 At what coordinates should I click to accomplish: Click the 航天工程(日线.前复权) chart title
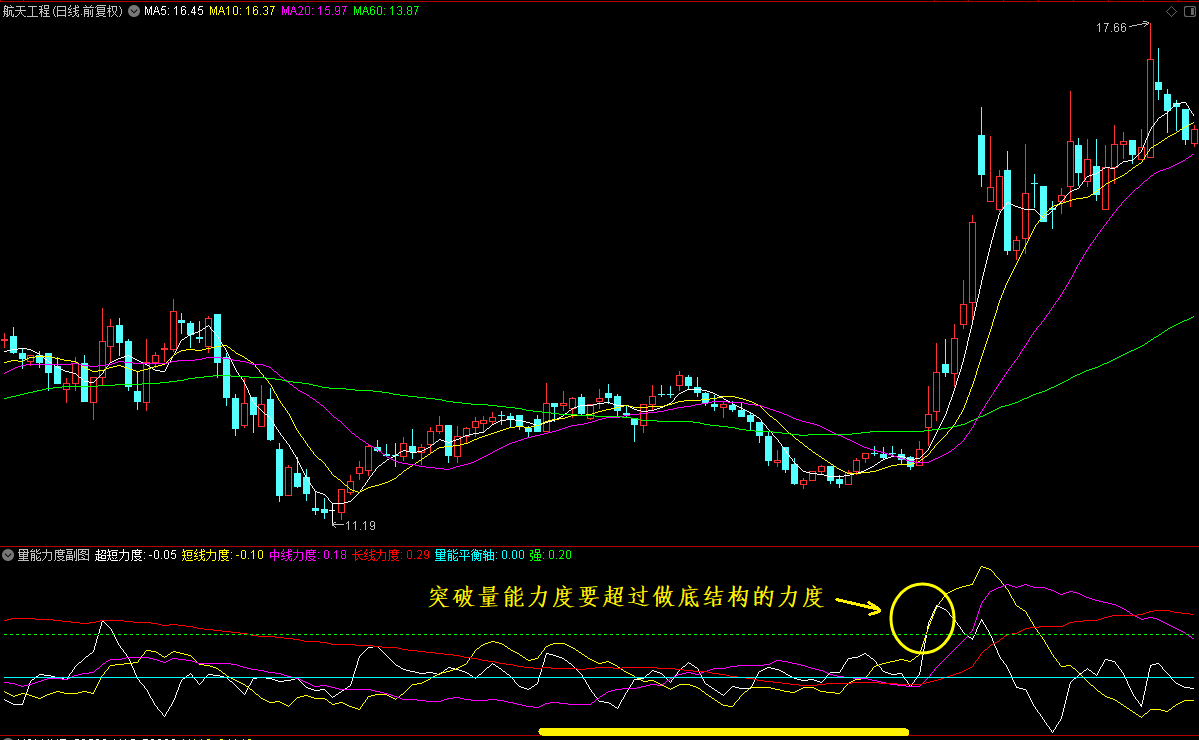coord(63,11)
